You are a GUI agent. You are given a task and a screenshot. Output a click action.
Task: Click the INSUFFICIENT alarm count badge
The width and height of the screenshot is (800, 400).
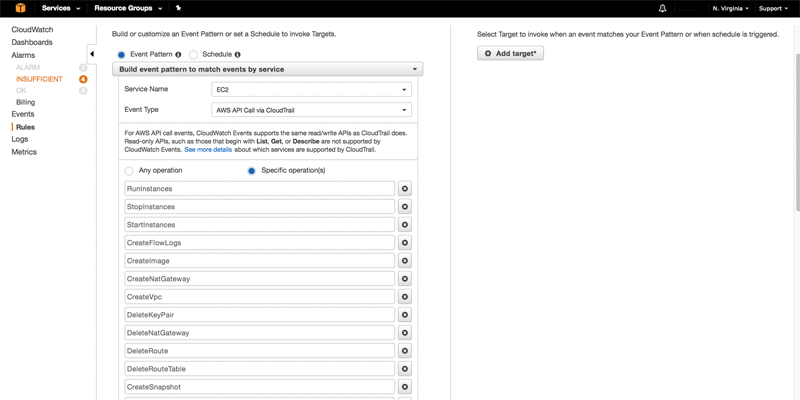[x=83, y=79]
